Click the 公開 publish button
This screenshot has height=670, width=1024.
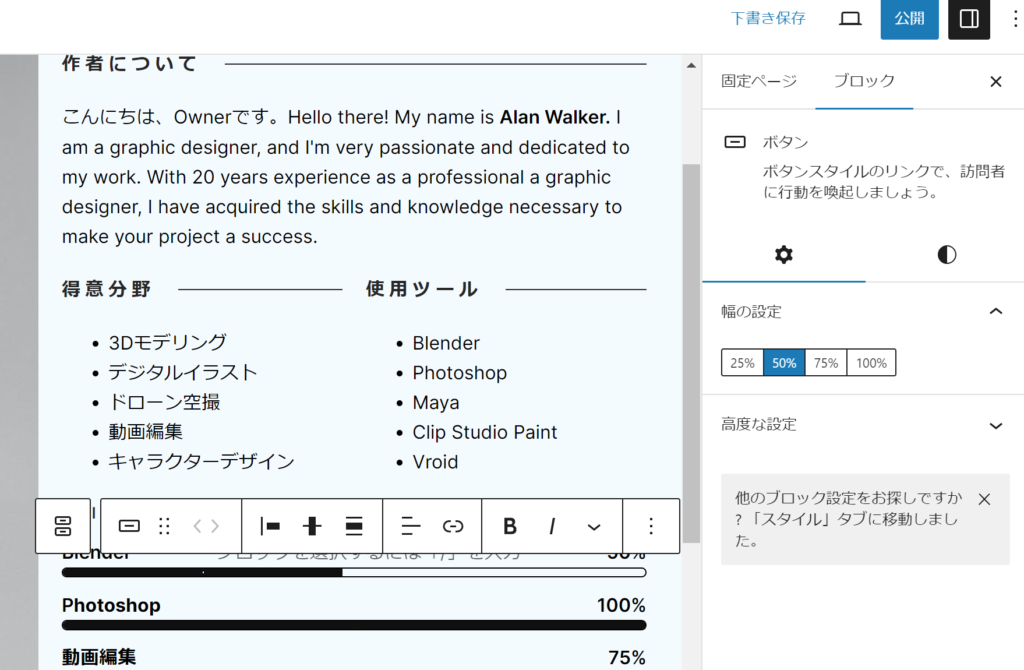click(x=909, y=19)
